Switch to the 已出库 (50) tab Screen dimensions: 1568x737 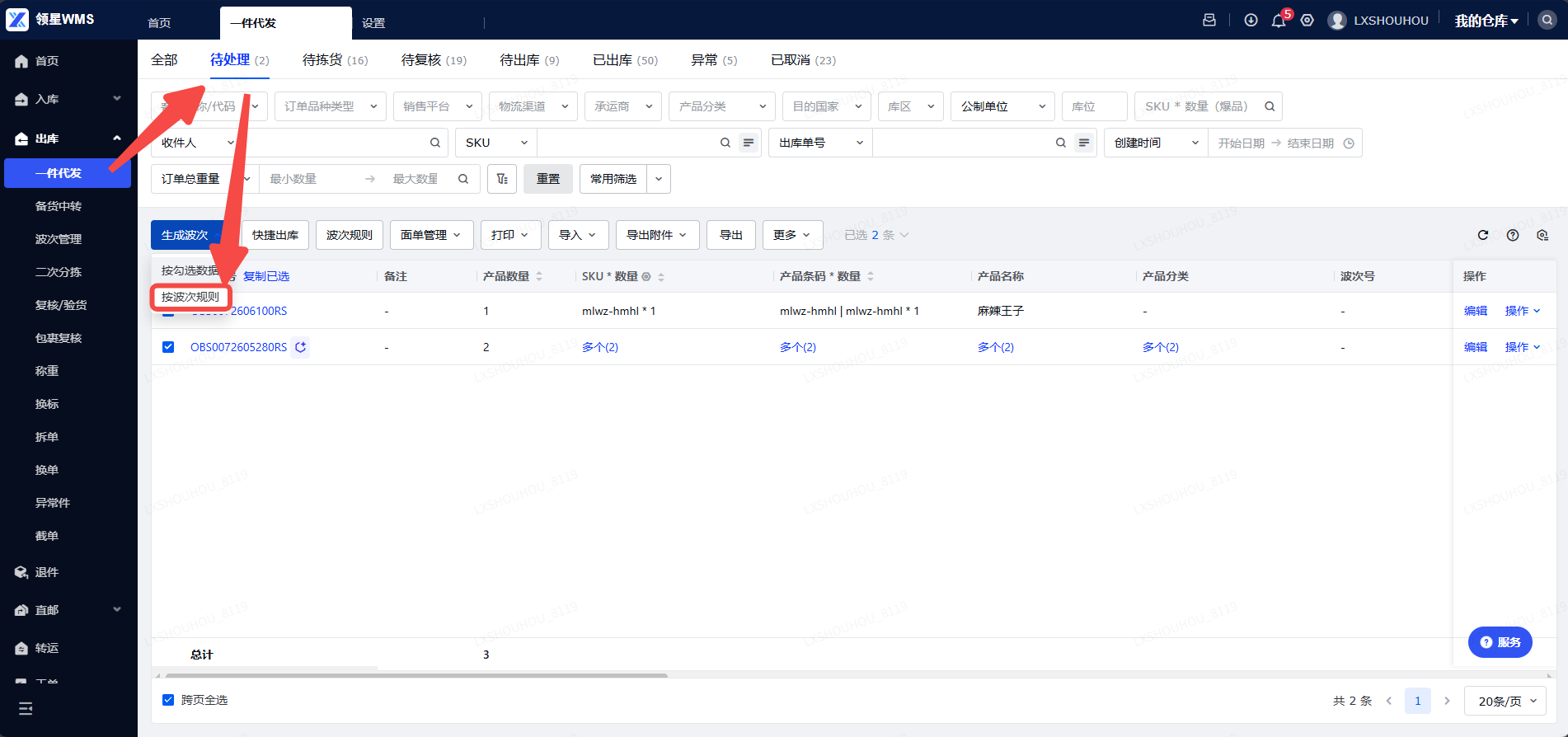pyautogui.click(x=625, y=60)
